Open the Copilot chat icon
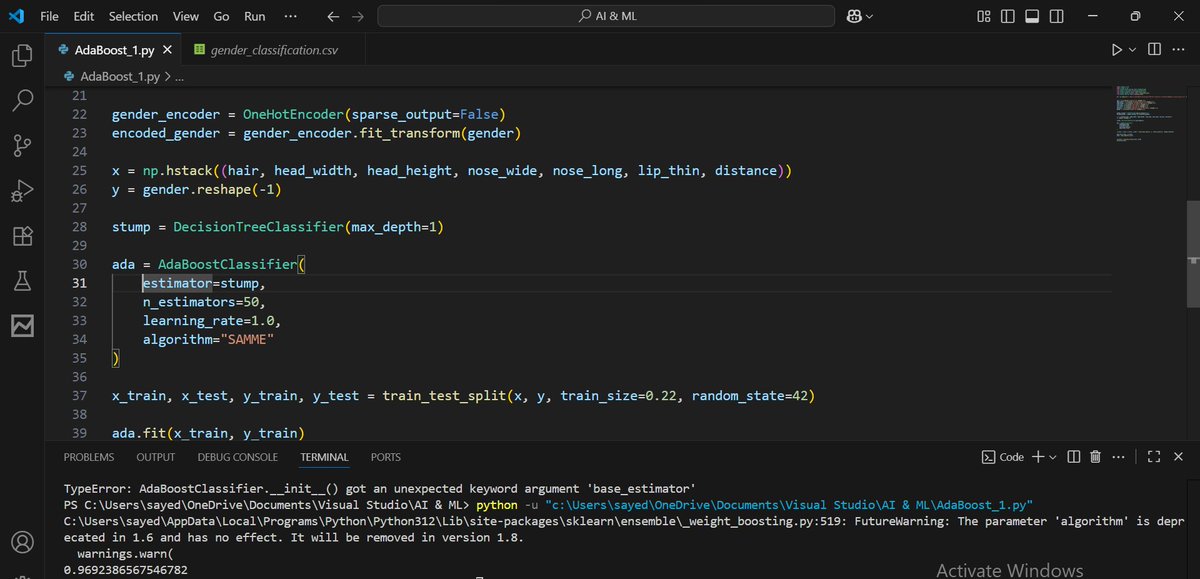The image size is (1200, 579). 856,16
